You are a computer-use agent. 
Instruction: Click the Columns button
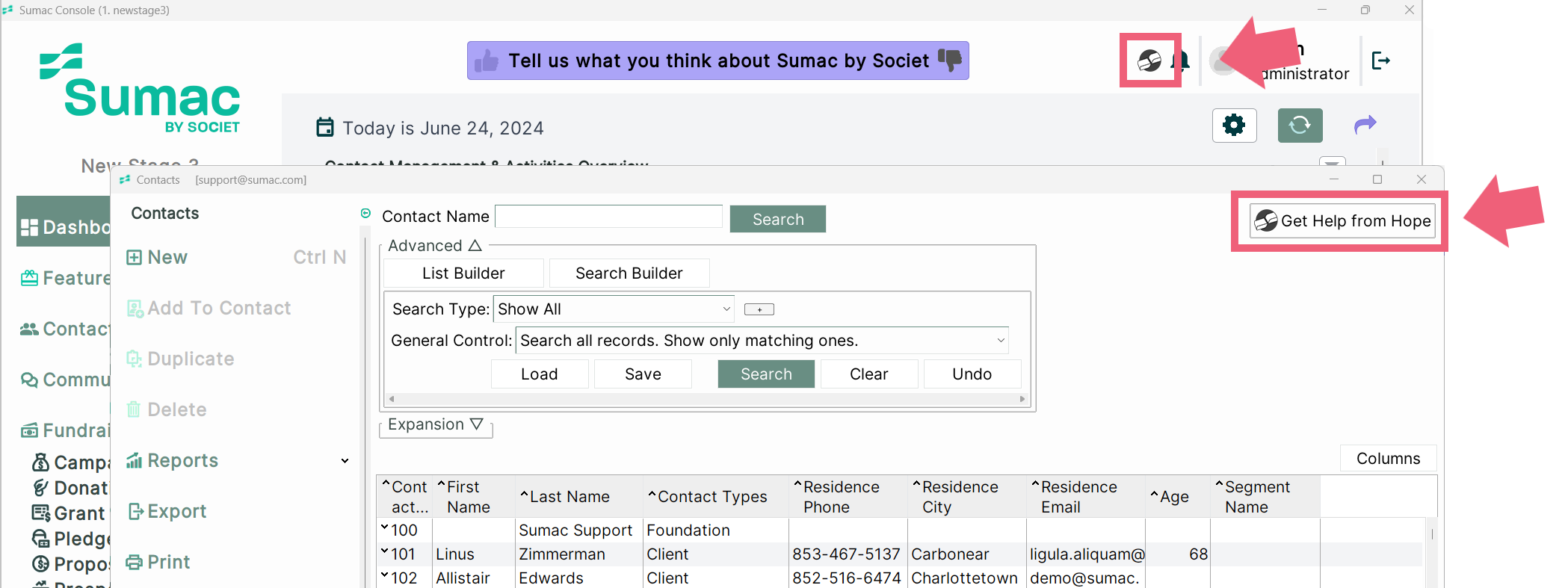[1388, 459]
